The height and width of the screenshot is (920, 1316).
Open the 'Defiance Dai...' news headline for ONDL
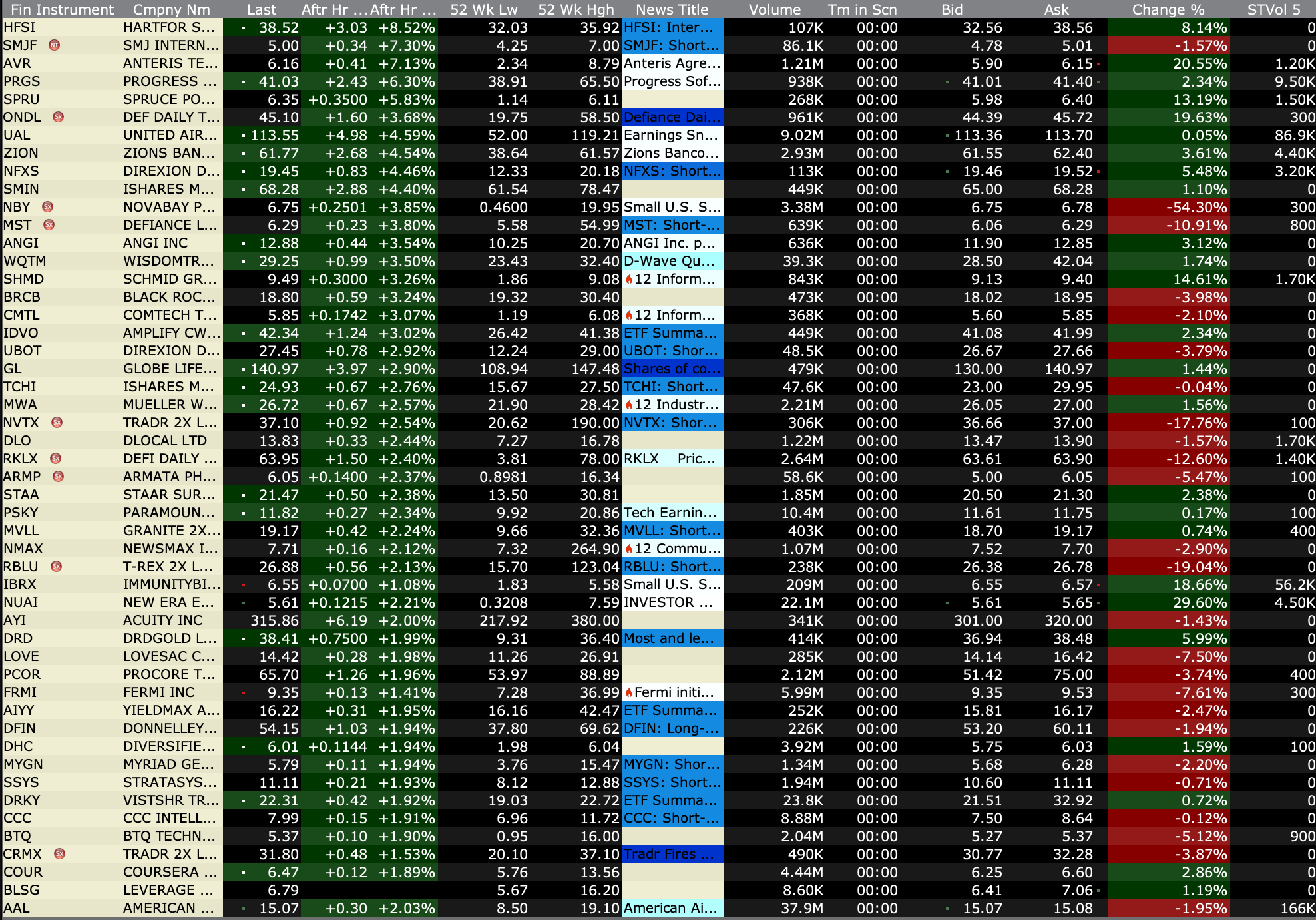coord(672,117)
